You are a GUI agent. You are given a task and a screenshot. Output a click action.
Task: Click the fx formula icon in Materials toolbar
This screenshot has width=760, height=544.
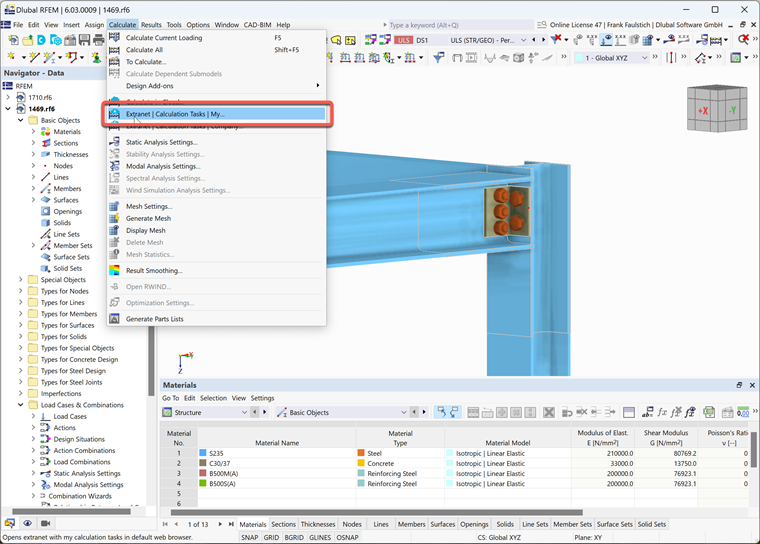point(662,413)
